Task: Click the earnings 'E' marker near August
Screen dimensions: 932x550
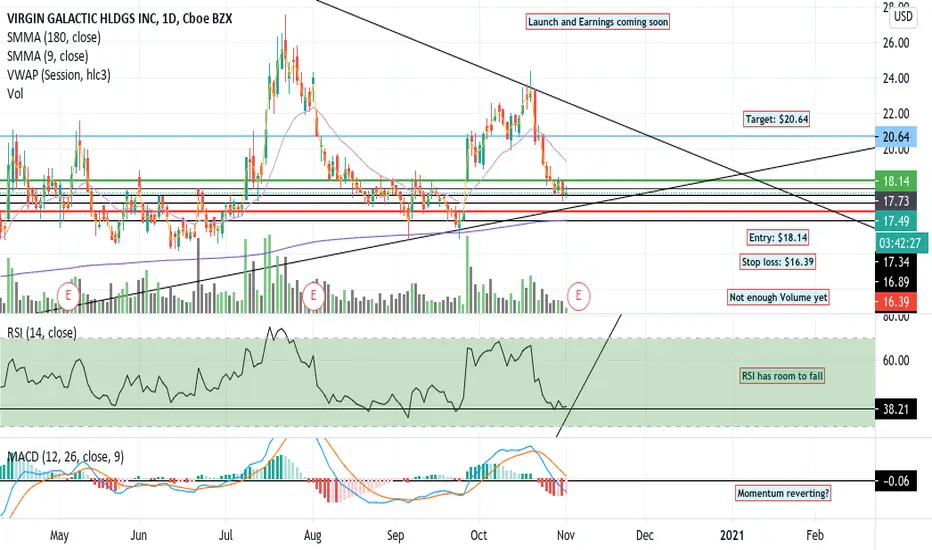Action: click(313, 296)
